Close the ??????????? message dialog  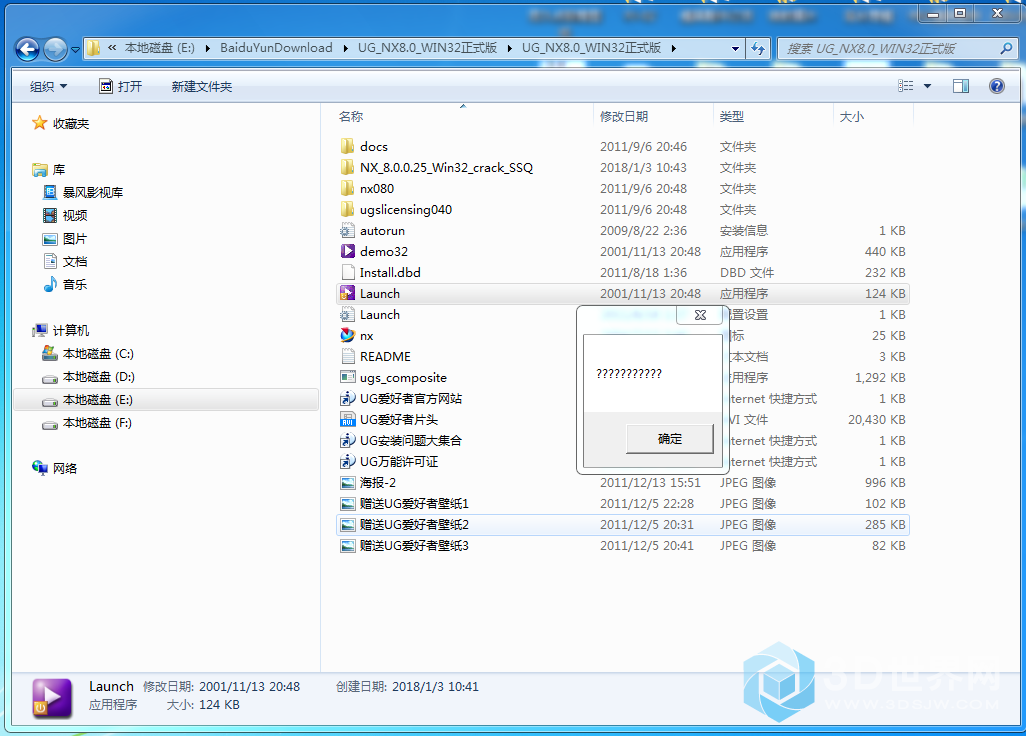[x=700, y=315]
